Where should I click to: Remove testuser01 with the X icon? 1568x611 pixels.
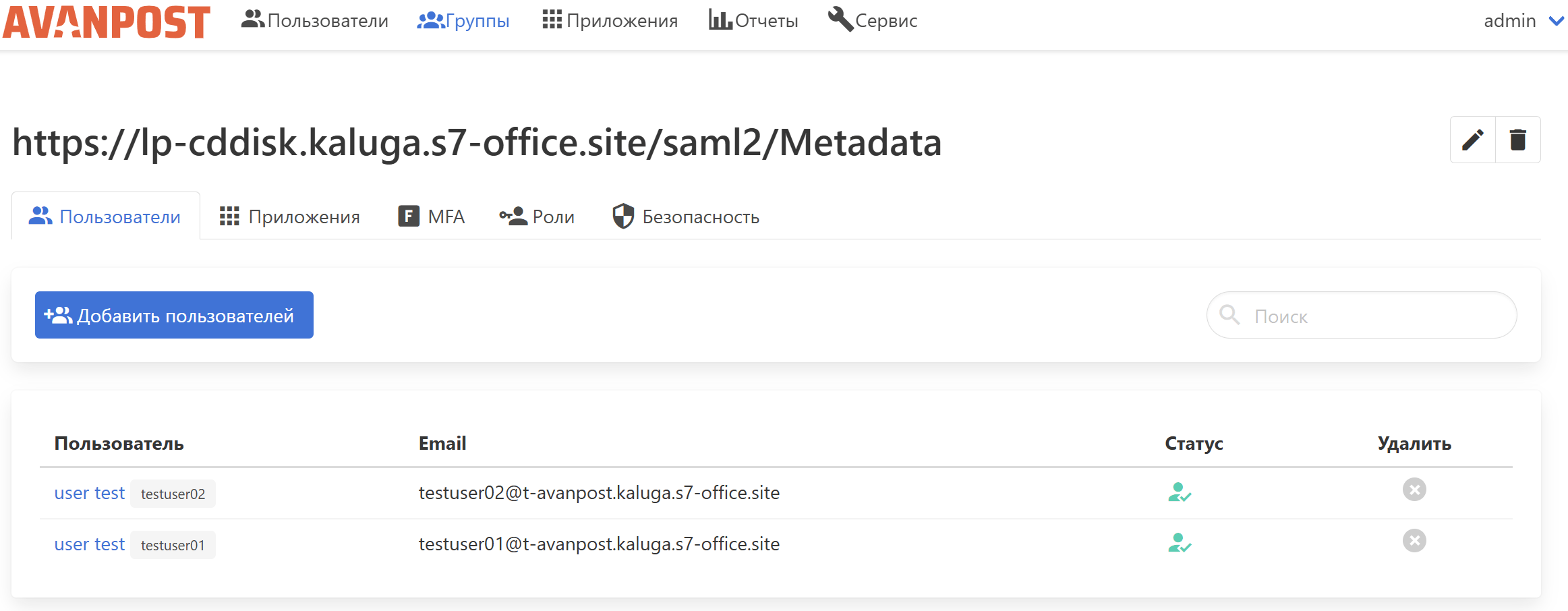(x=1414, y=541)
